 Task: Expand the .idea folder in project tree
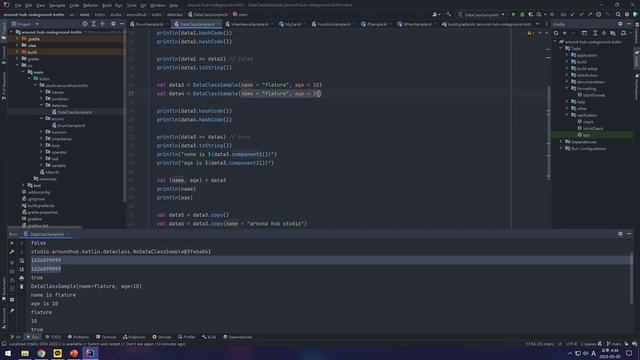18,45
